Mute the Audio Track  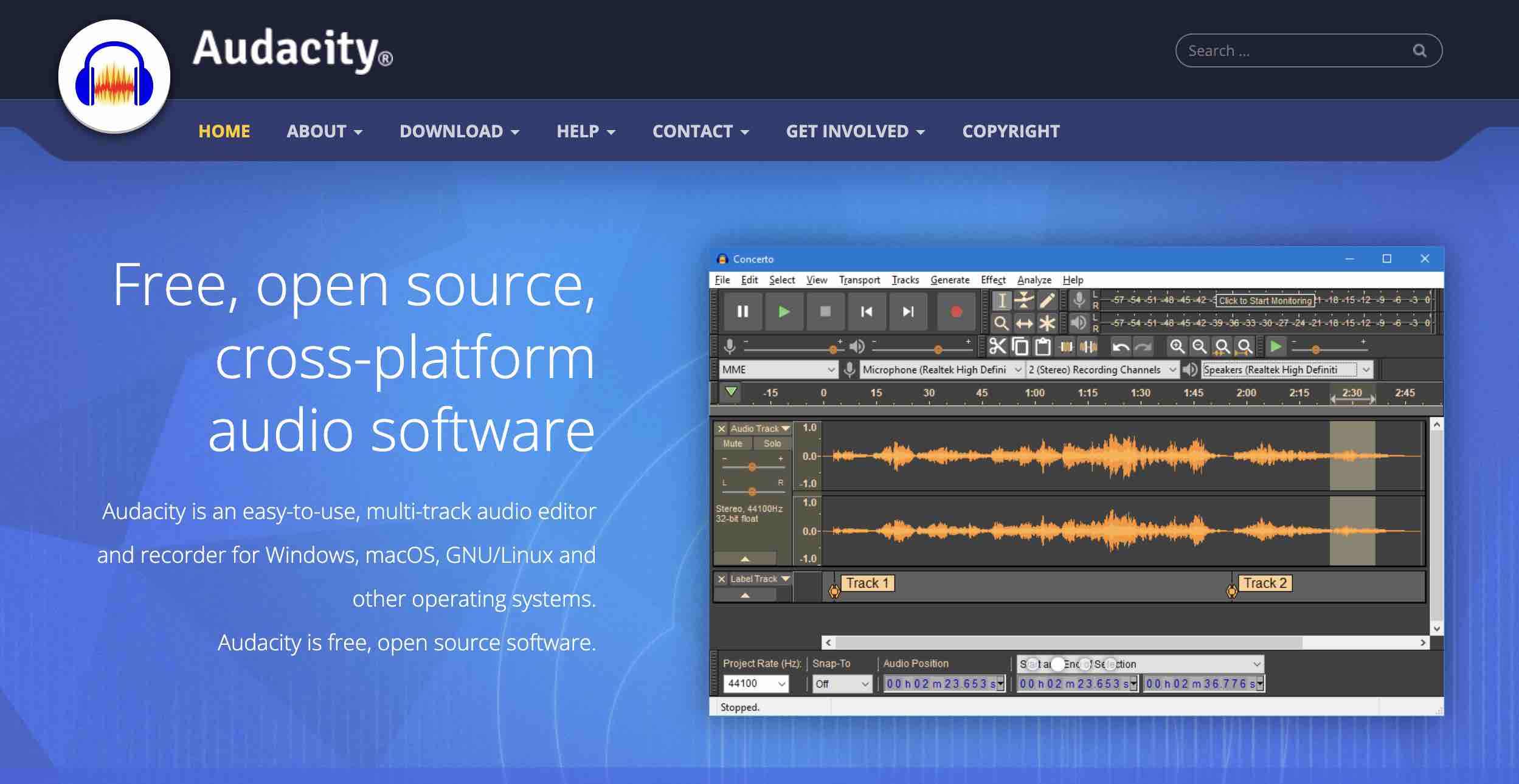tap(733, 443)
